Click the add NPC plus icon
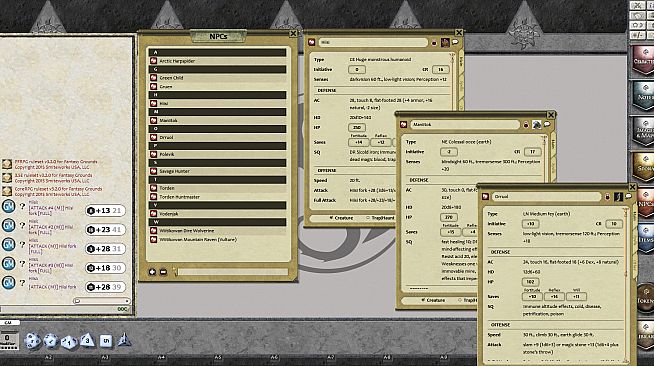The width and height of the screenshot is (654, 366). pos(152,272)
